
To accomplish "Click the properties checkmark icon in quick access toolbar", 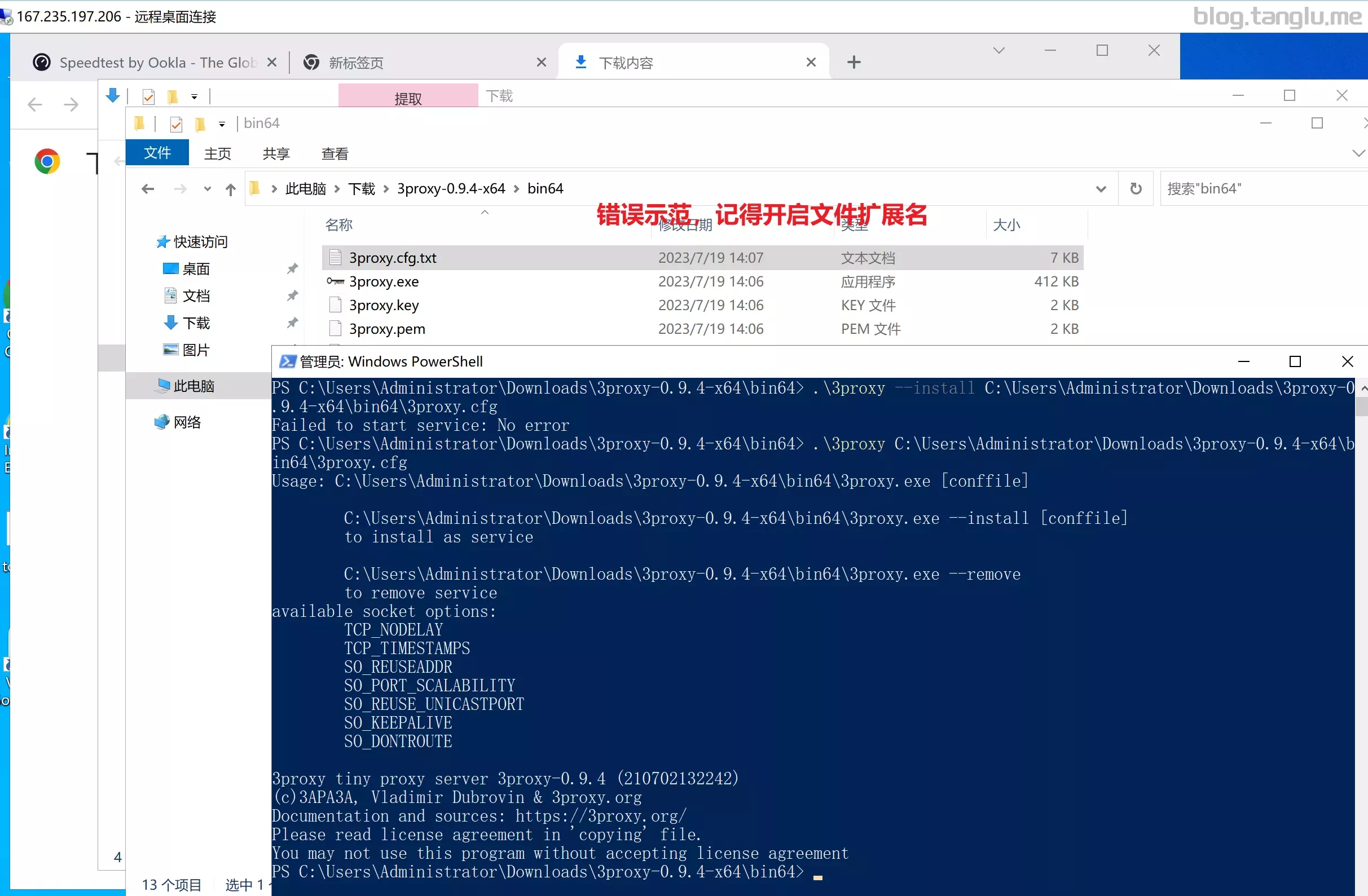I will [176, 123].
